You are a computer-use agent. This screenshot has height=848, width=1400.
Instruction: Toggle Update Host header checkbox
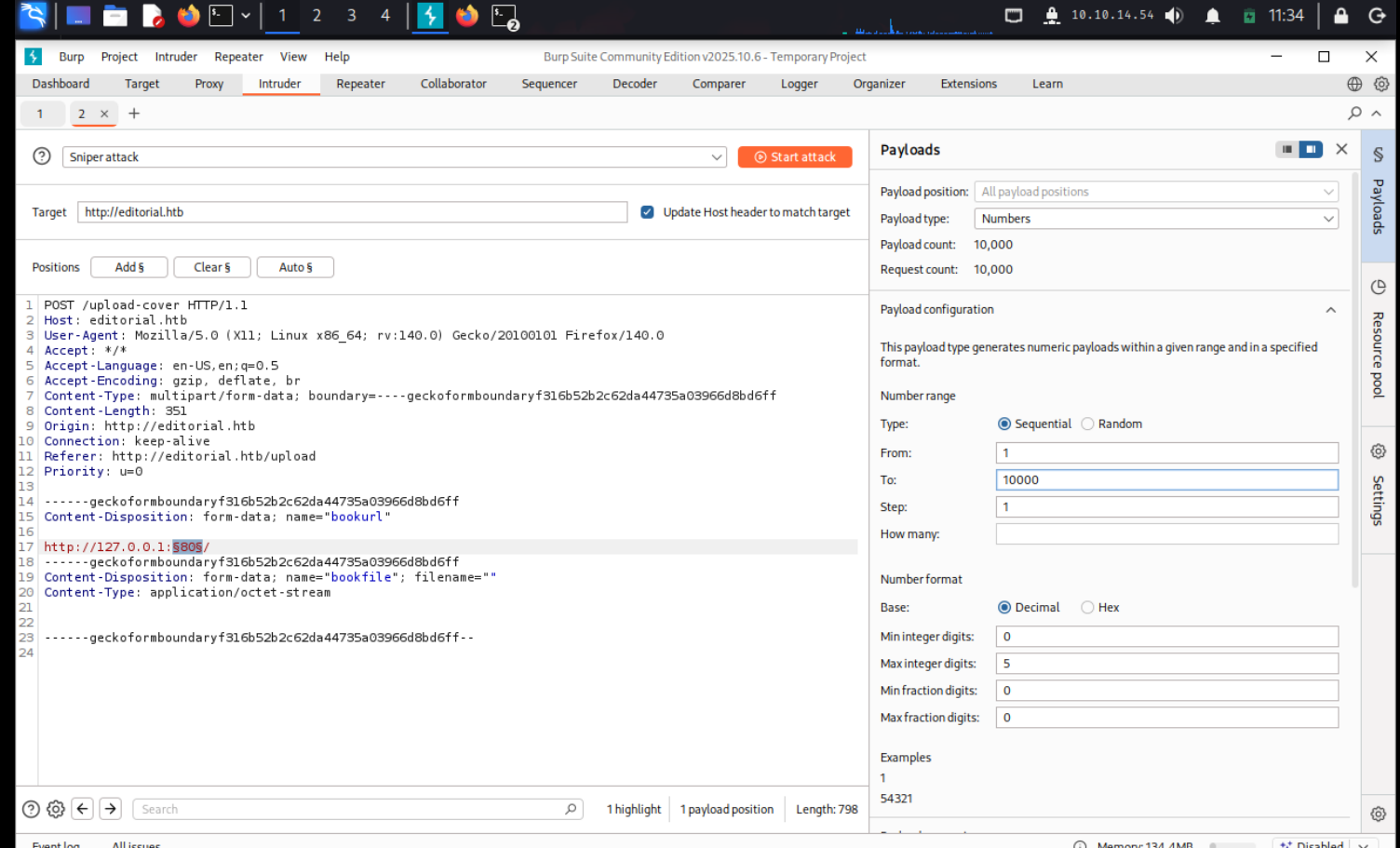point(647,212)
